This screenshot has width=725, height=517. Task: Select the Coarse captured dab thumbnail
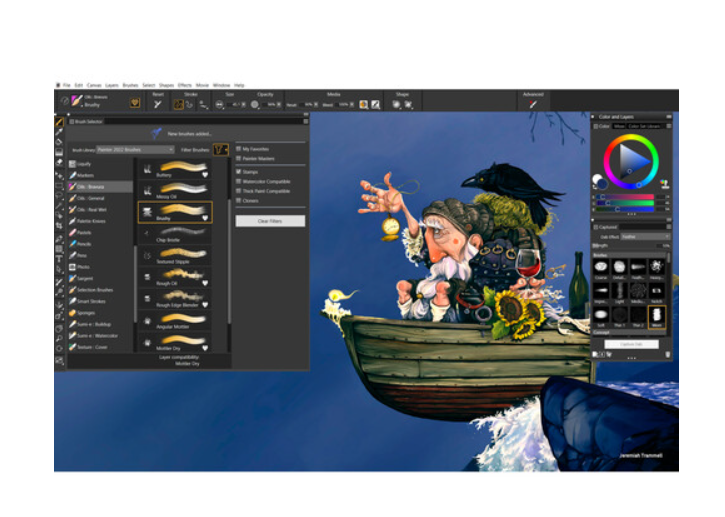[601, 269]
